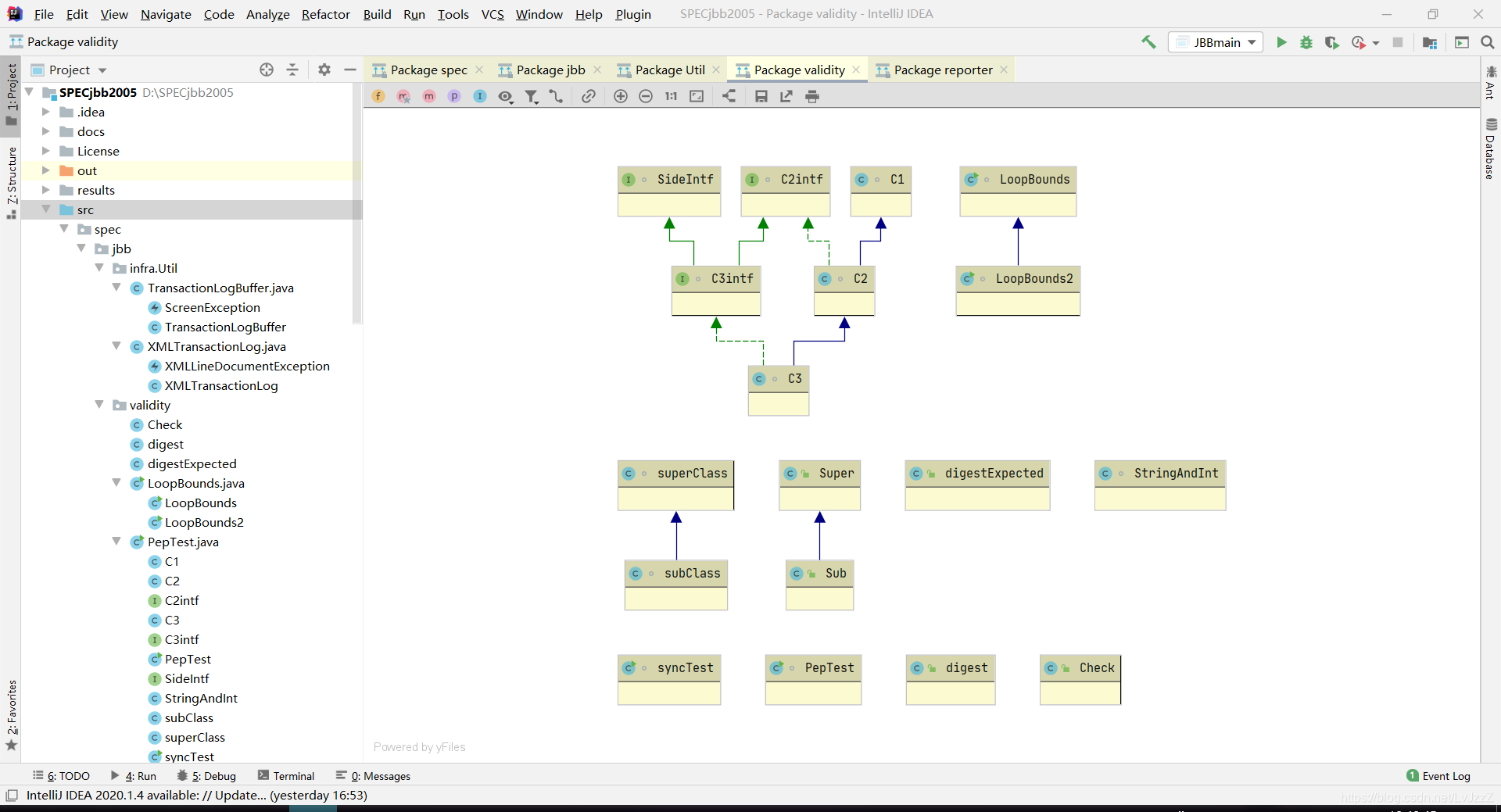1501x812 pixels.
Task: Toggle Constructors display in diagram toolbar
Action: (403, 96)
